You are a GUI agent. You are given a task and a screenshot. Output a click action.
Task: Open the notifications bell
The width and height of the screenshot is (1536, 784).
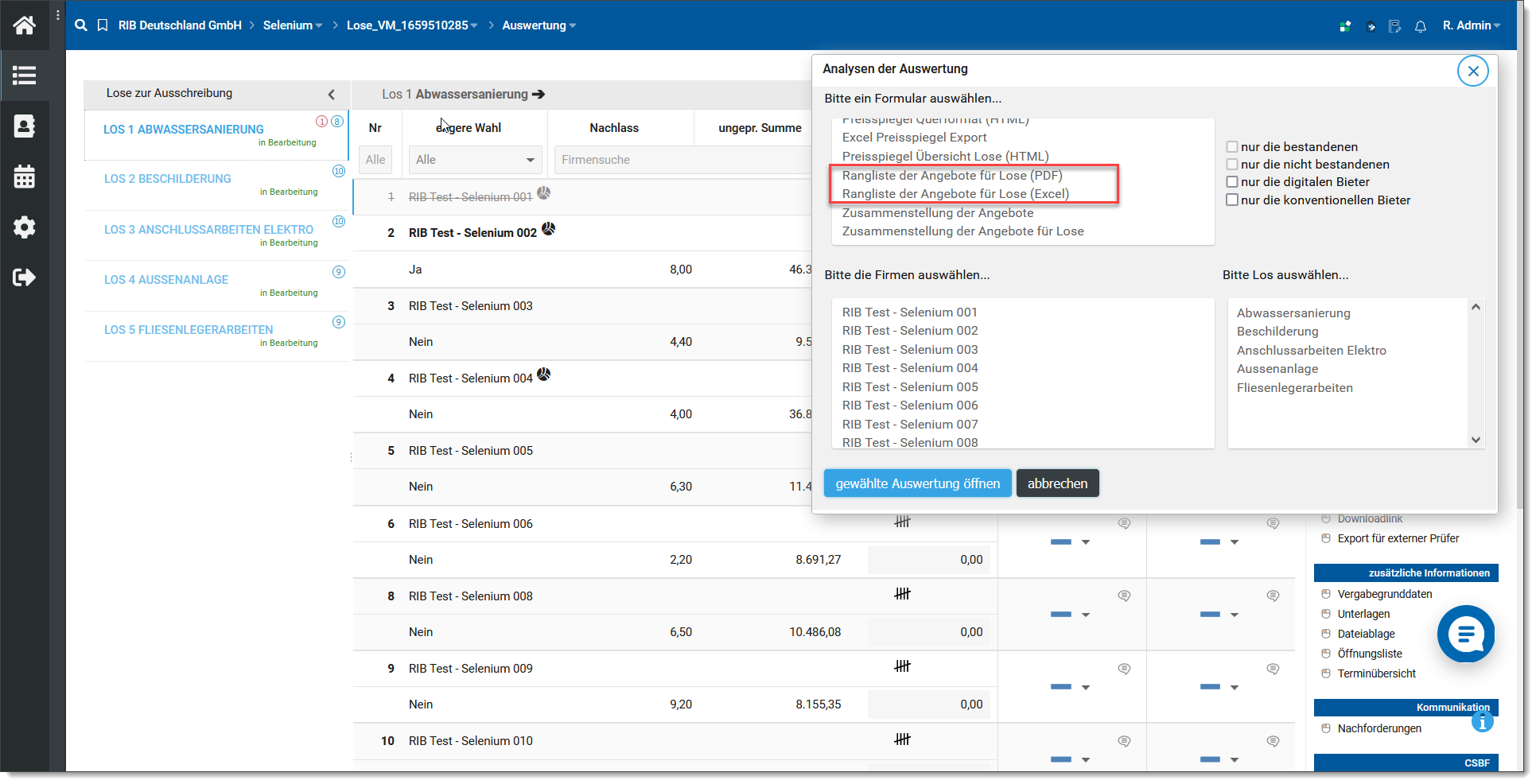pos(1421,26)
